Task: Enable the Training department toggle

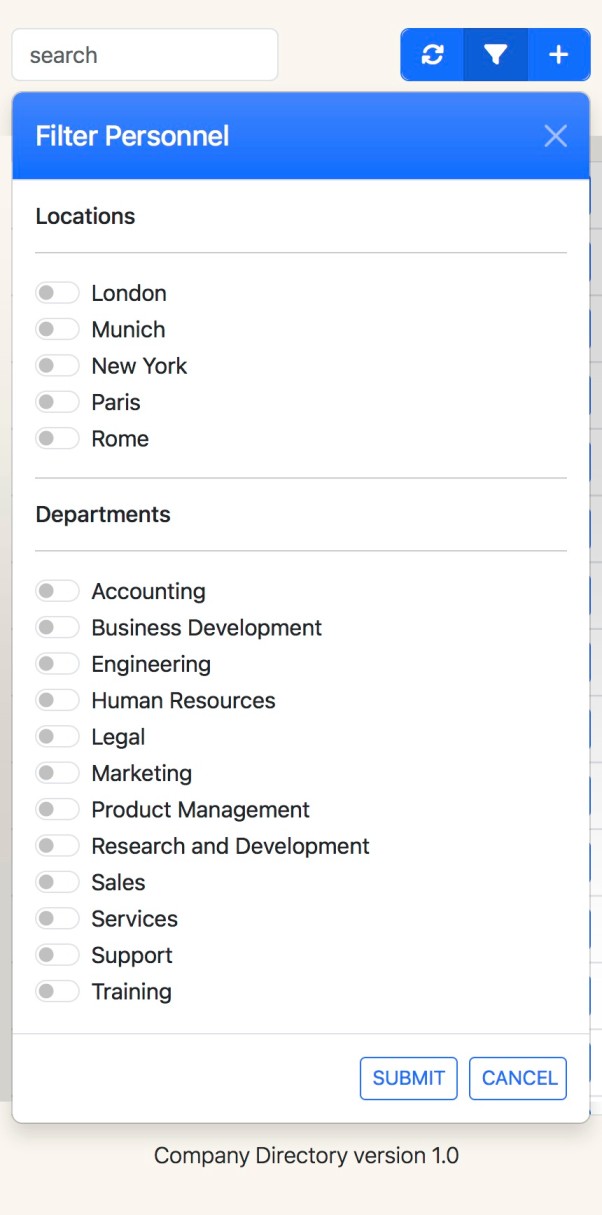Action: (57, 991)
